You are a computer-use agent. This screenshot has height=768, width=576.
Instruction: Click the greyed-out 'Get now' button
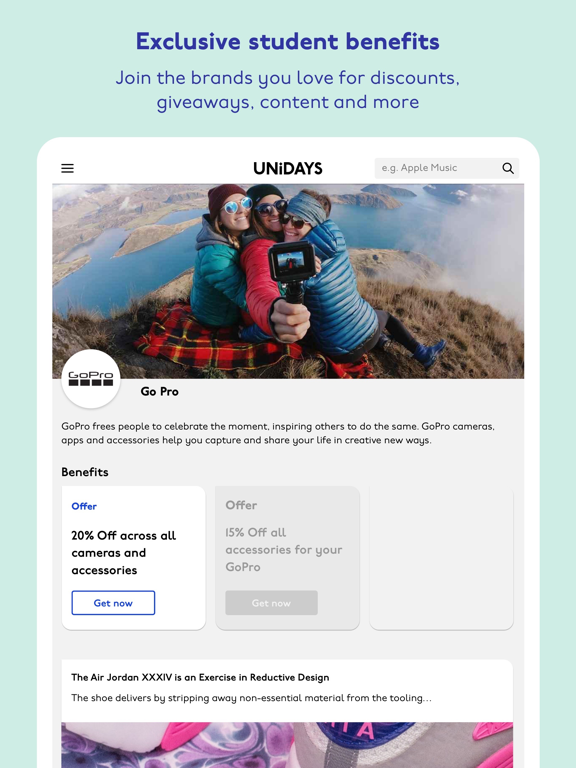[x=271, y=603]
